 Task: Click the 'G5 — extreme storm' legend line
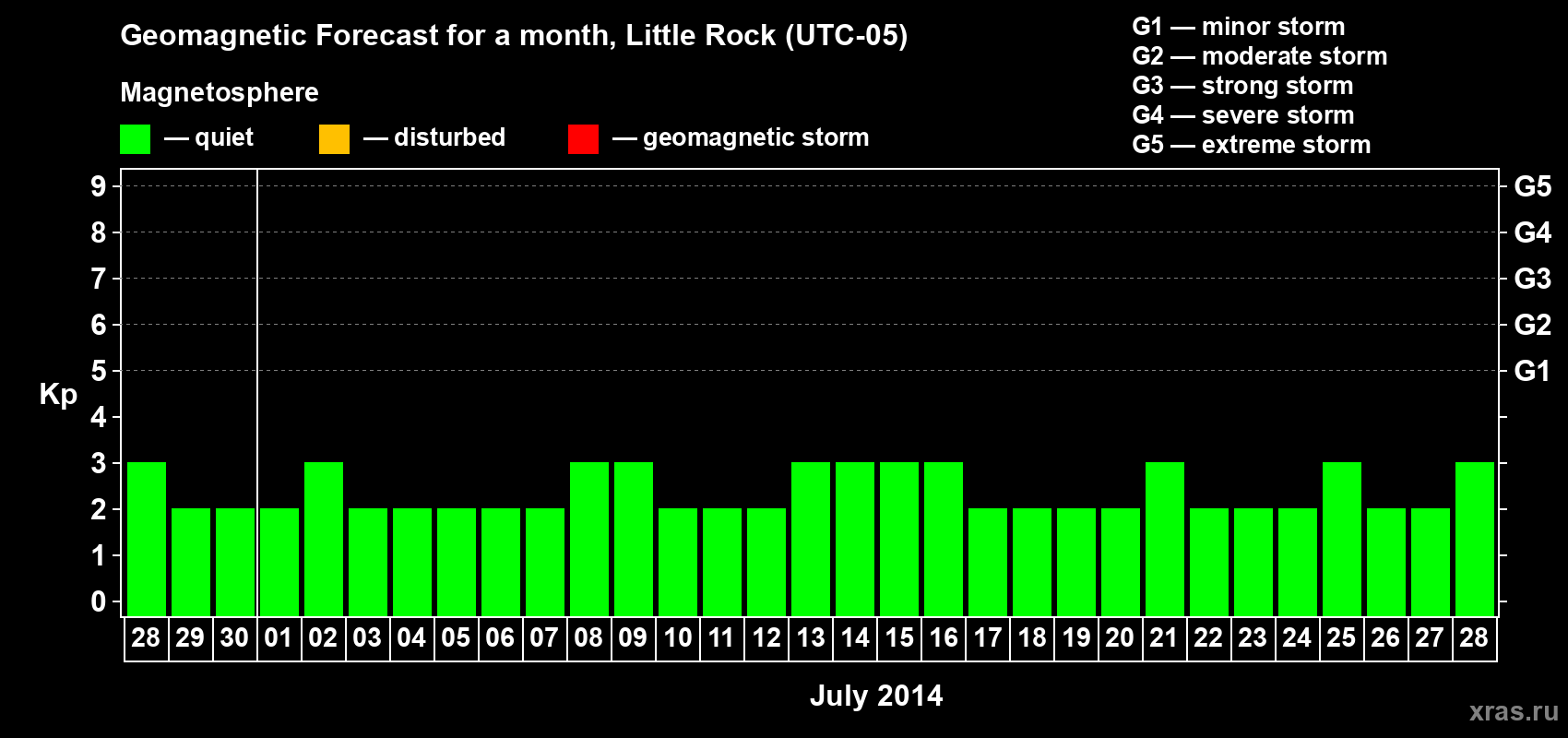(x=1252, y=145)
